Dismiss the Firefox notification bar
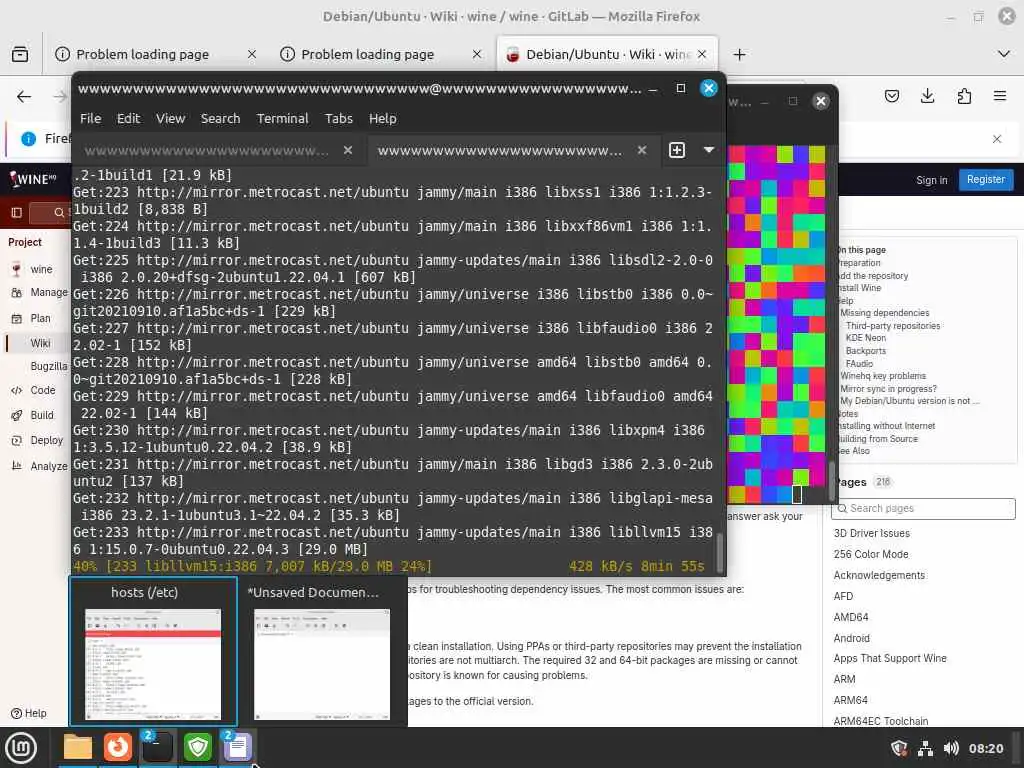 [x=997, y=138]
